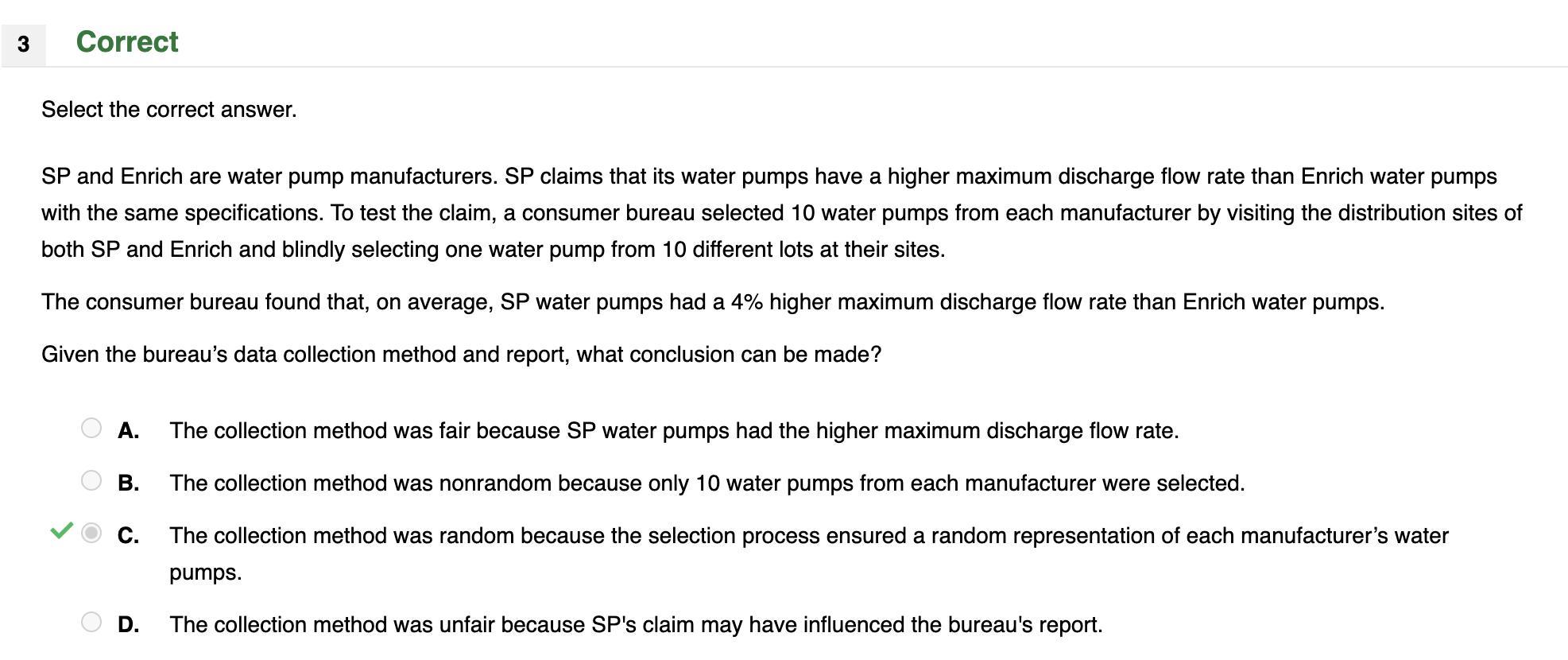Click paragraph starting 'SP and Enrich are water pump manufacturers'
Screen dimensions: 1568x660
coord(782,212)
